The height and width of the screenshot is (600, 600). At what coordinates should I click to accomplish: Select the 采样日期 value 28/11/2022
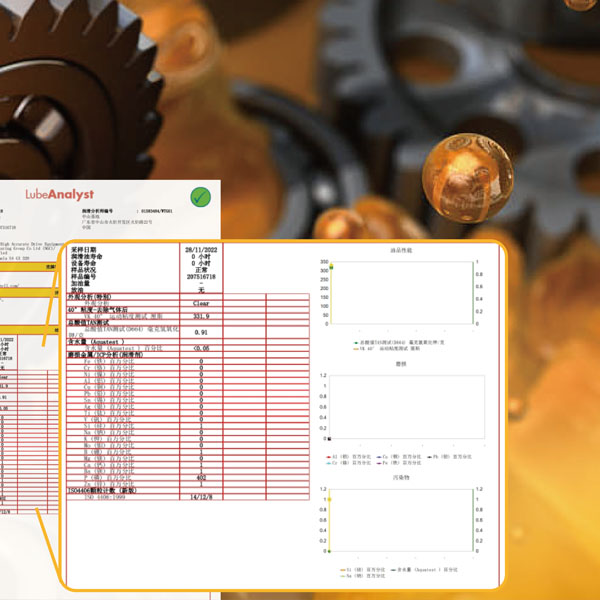point(200,250)
